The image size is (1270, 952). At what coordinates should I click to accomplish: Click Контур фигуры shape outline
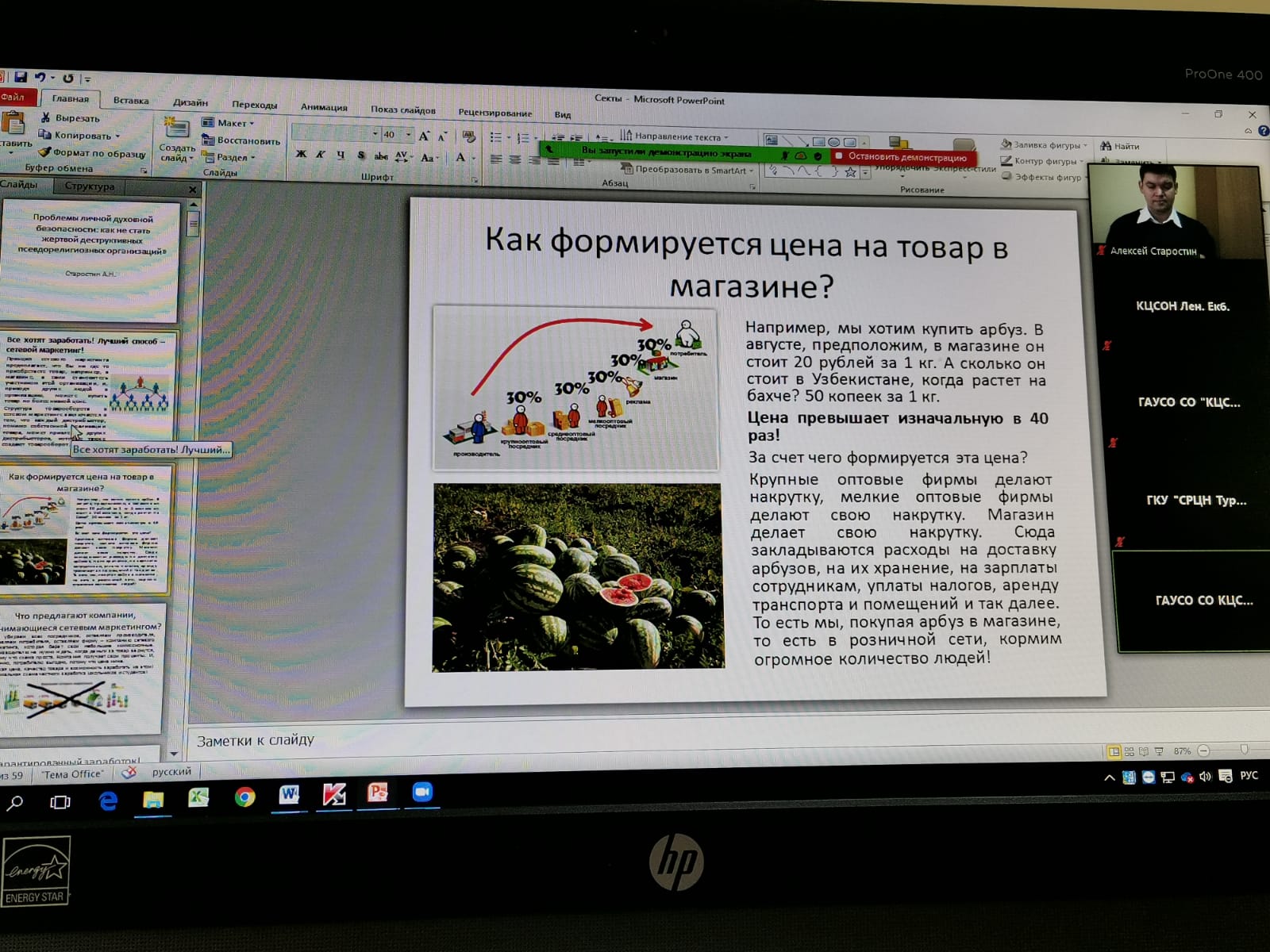click(1042, 161)
